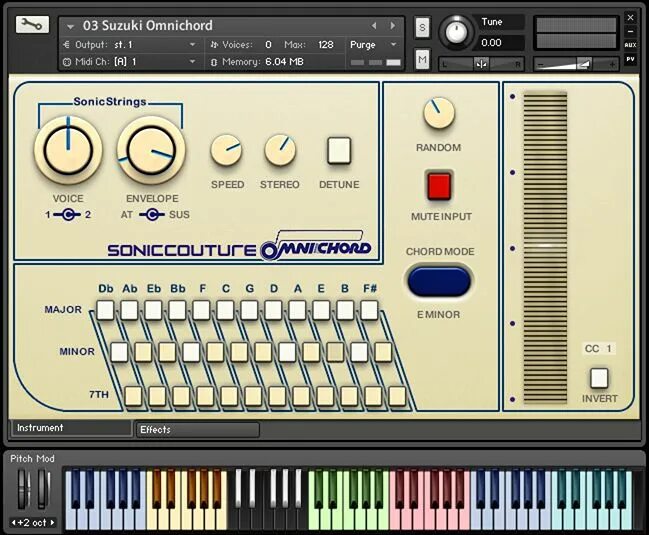Click the VOICE knob

[x=68, y=150]
